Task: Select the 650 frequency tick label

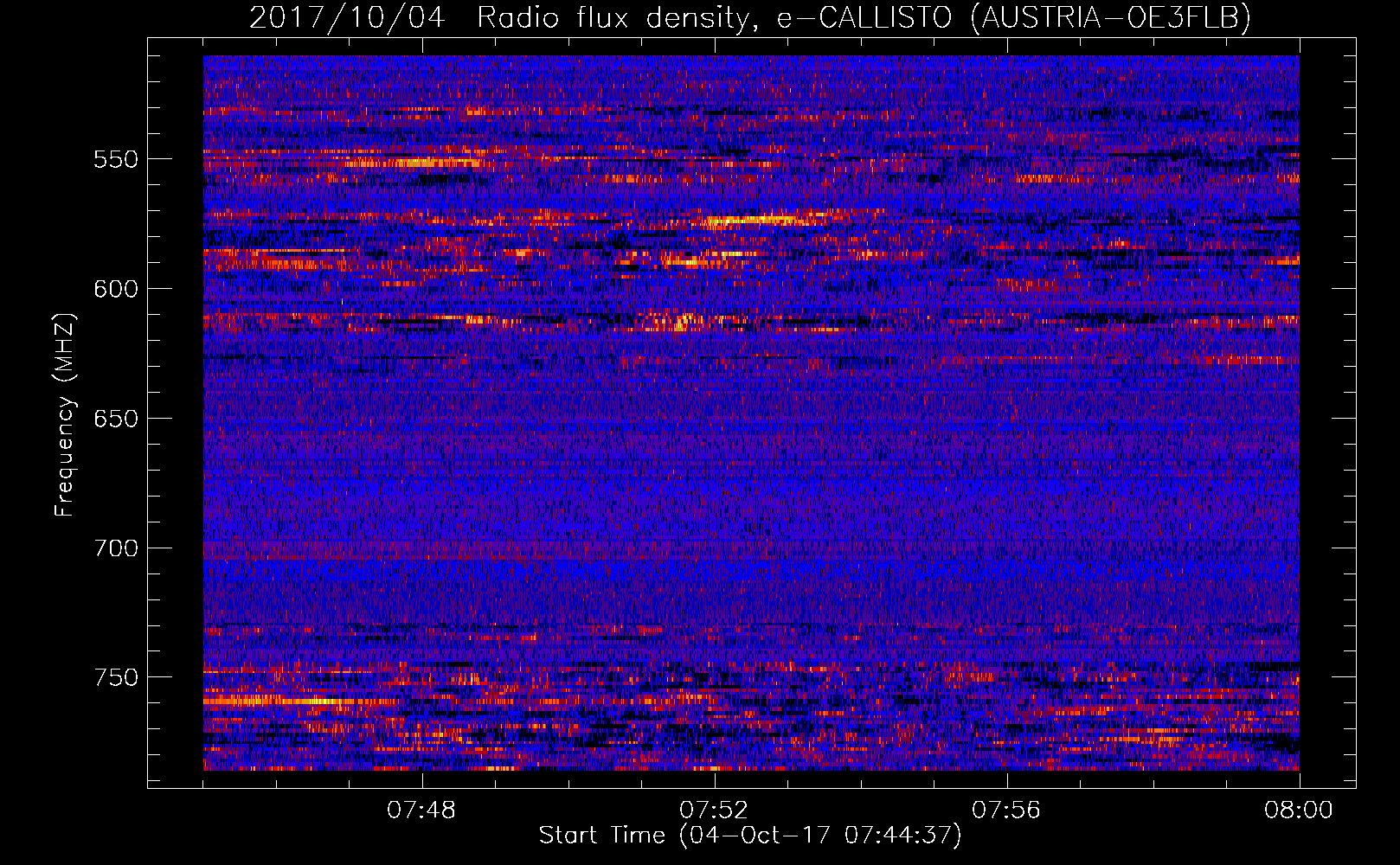Action: coord(116,419)
